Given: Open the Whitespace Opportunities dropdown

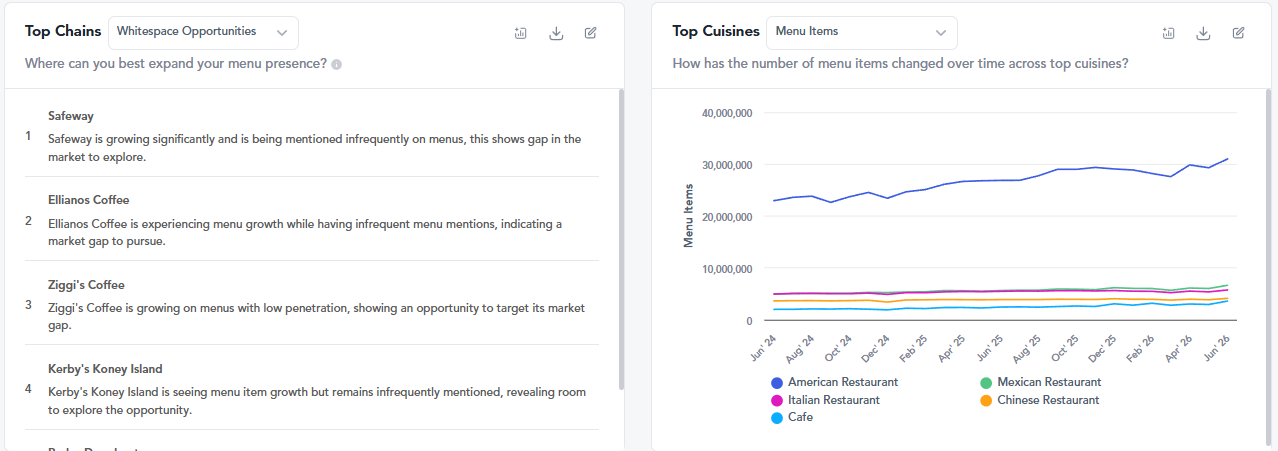Looking at the screenshot, I should (203, 32).
